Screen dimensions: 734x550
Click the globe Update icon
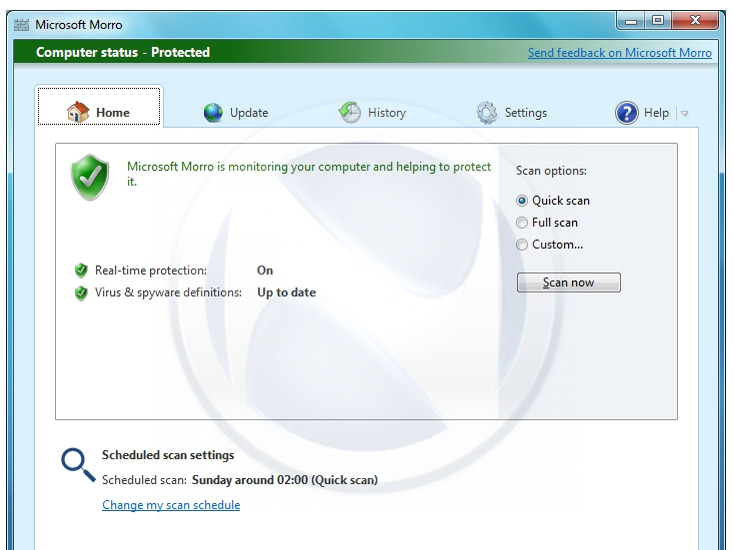(213, 113)
